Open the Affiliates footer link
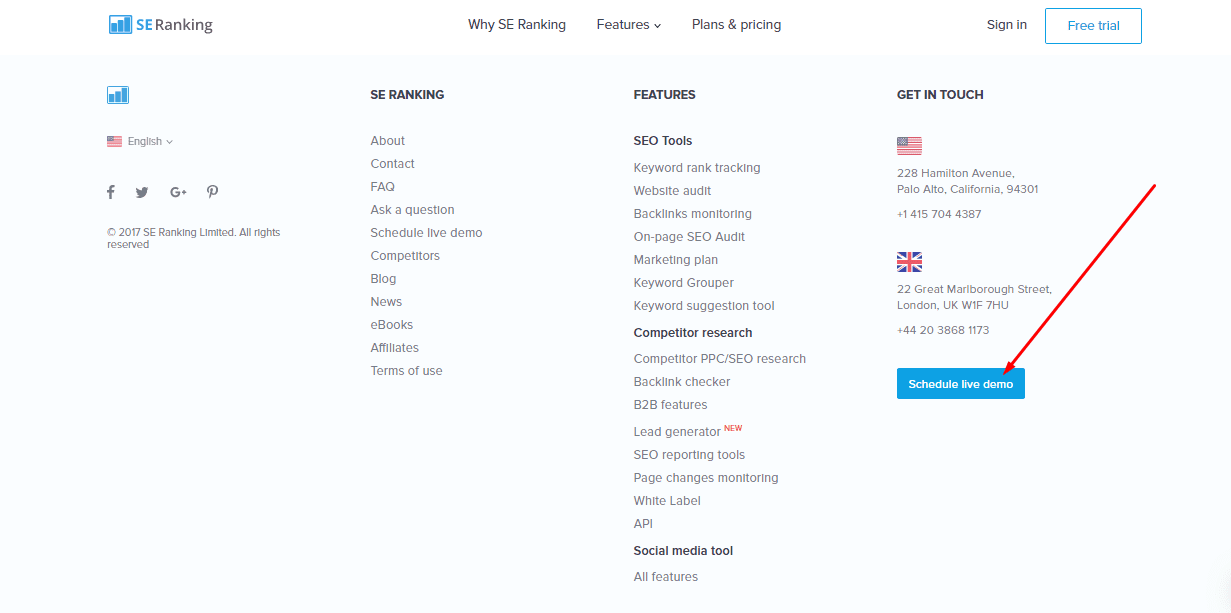The width and height of the screenshot is (1231, 613). (x=395, y=348)
